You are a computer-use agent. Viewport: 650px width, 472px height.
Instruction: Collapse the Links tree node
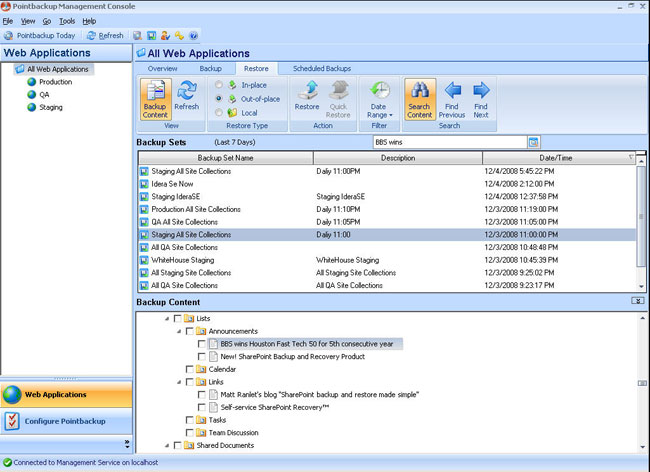pos(179,382)
